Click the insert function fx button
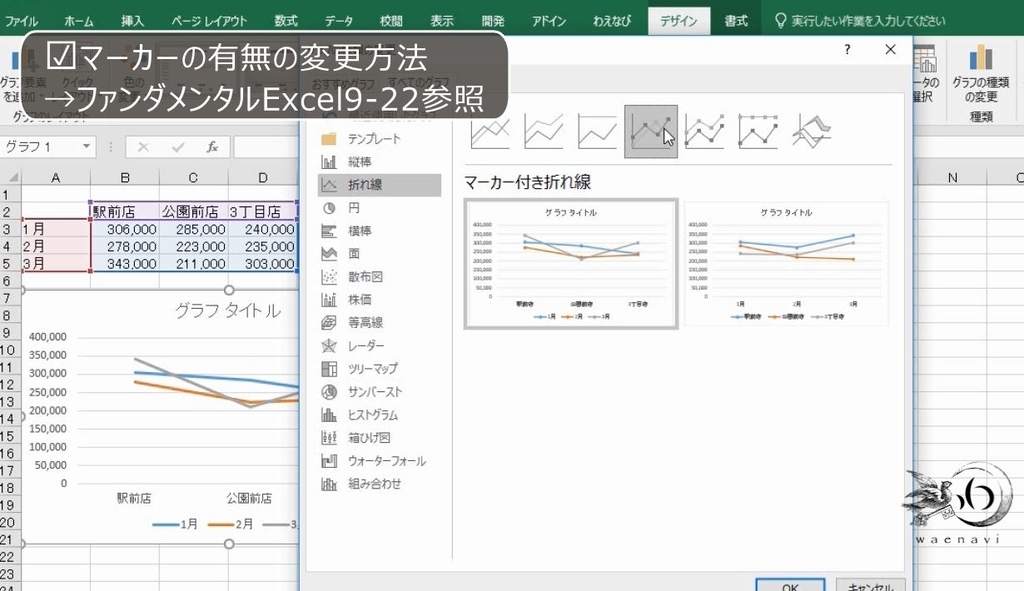 click(212, 147)
